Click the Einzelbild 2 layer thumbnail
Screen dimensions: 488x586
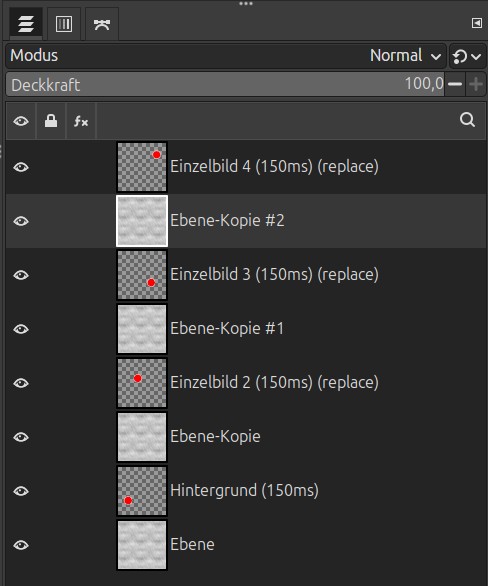[142, 383]
